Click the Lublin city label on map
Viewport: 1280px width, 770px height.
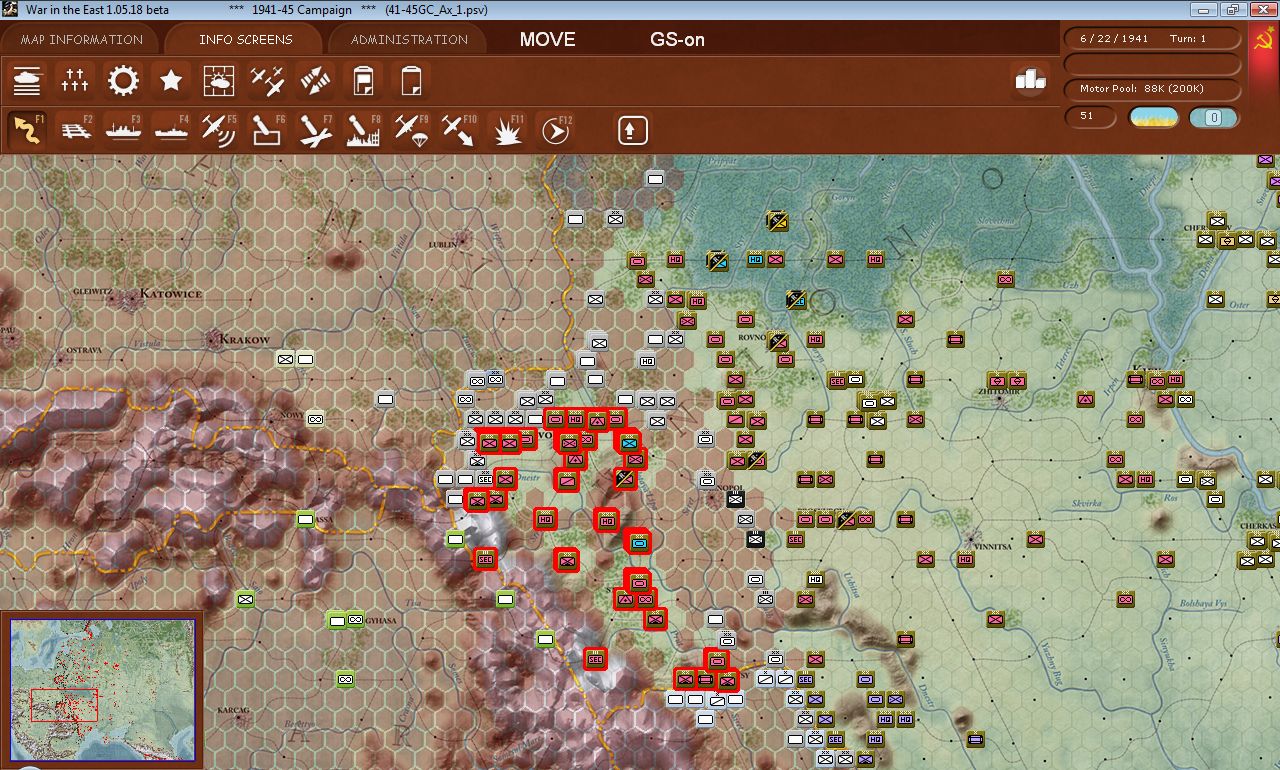pos(442,244)
